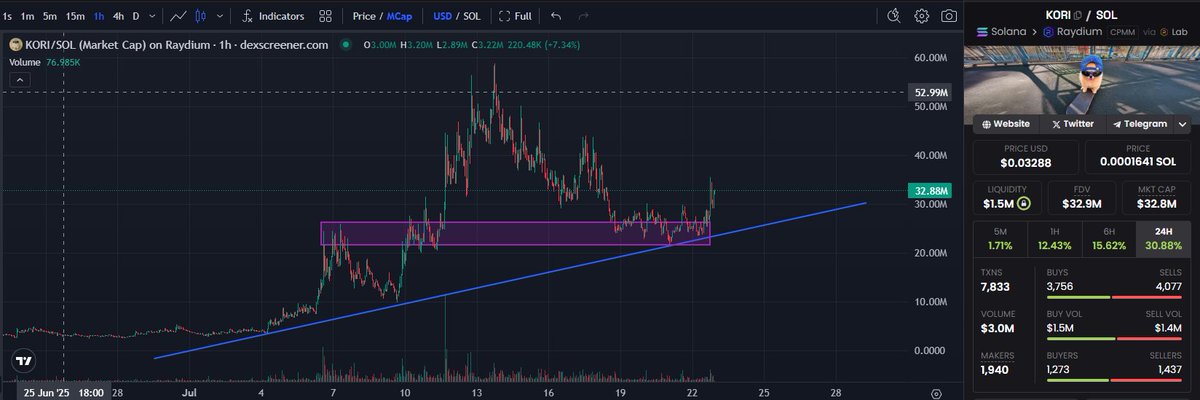Select the D daily timeframe
This screenshot has height=400, width=1200.
137,16
